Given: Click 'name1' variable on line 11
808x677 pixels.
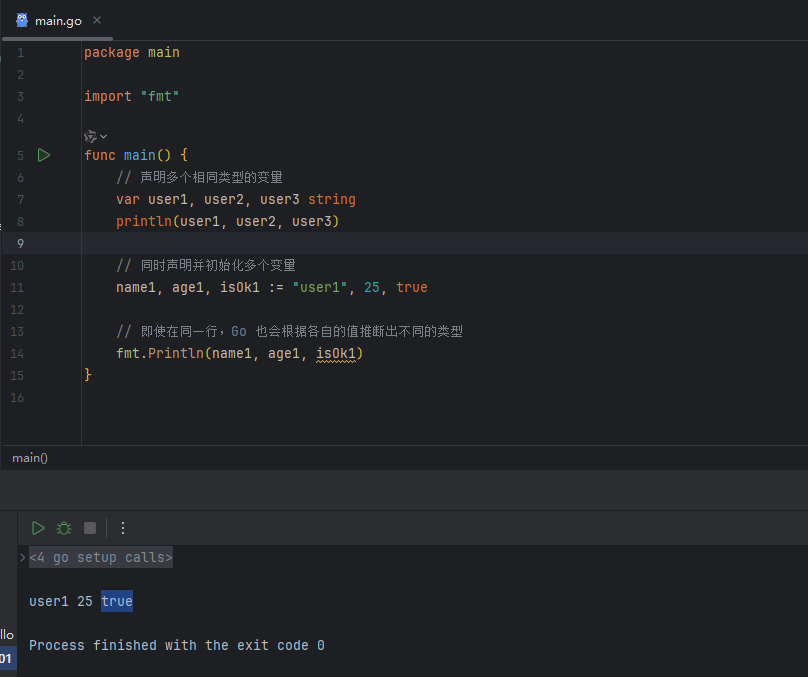Looking at the screenshot, I should [x=136, y=287].
